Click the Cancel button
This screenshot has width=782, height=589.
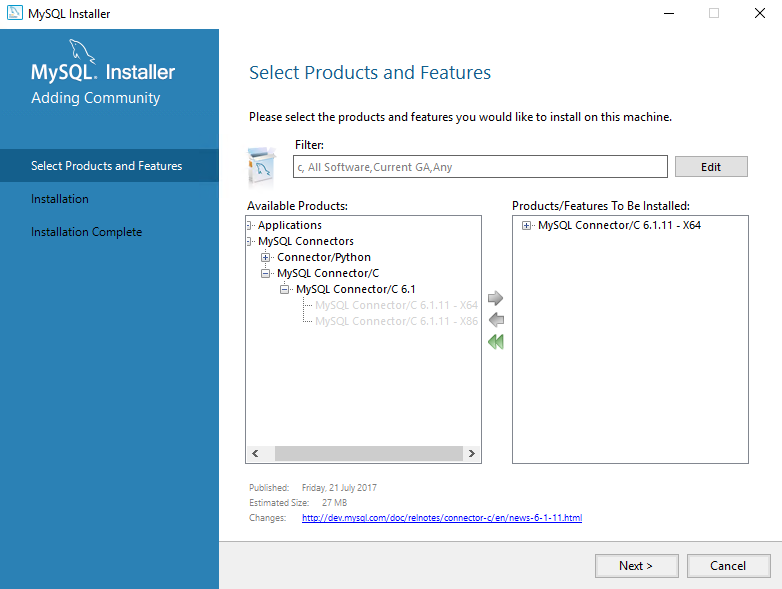[x=728, y=566]
